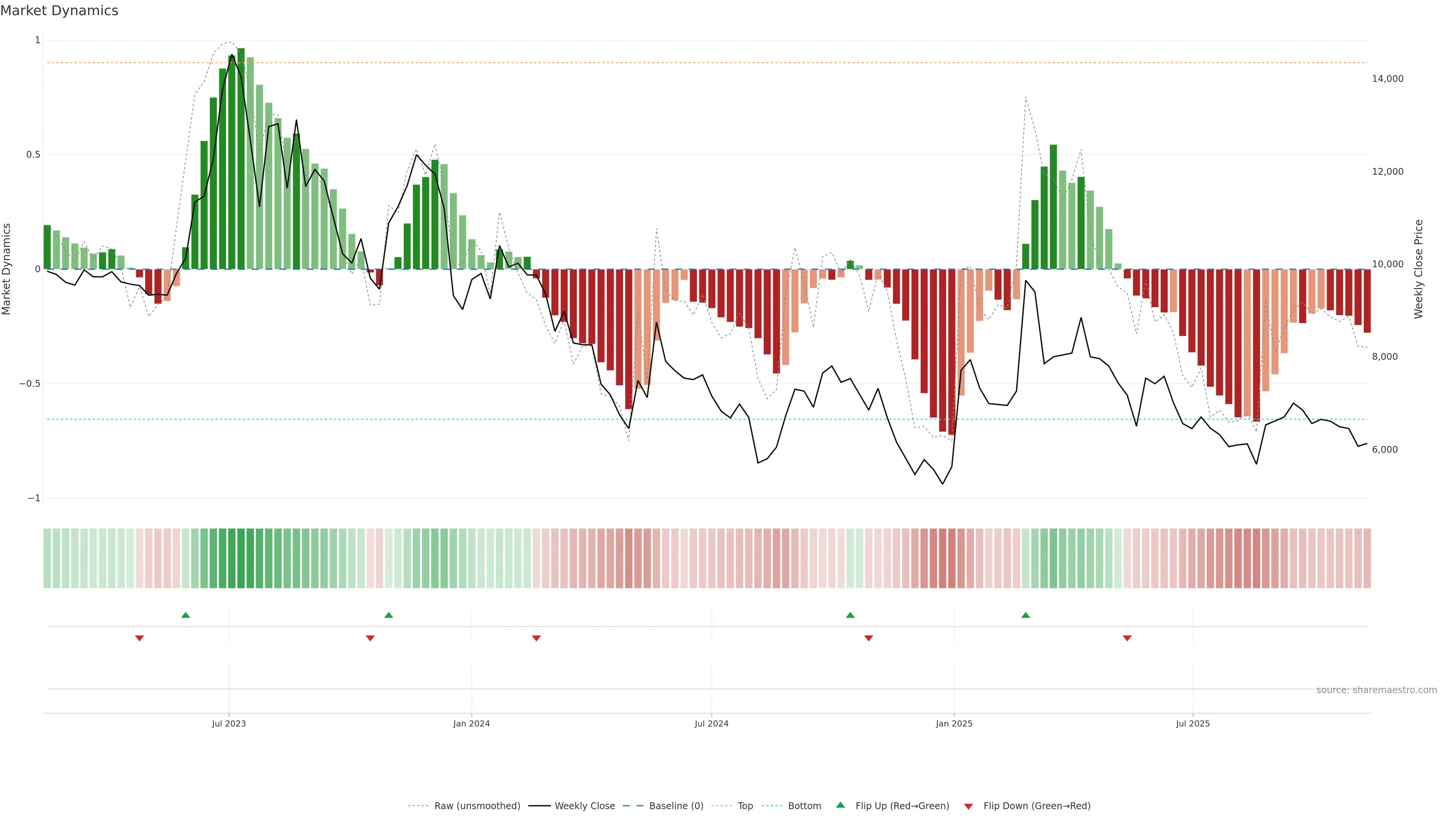Hide the Top threshold legend item
This screenshot has width=1456, height=819.
click(x=745, y=806)
